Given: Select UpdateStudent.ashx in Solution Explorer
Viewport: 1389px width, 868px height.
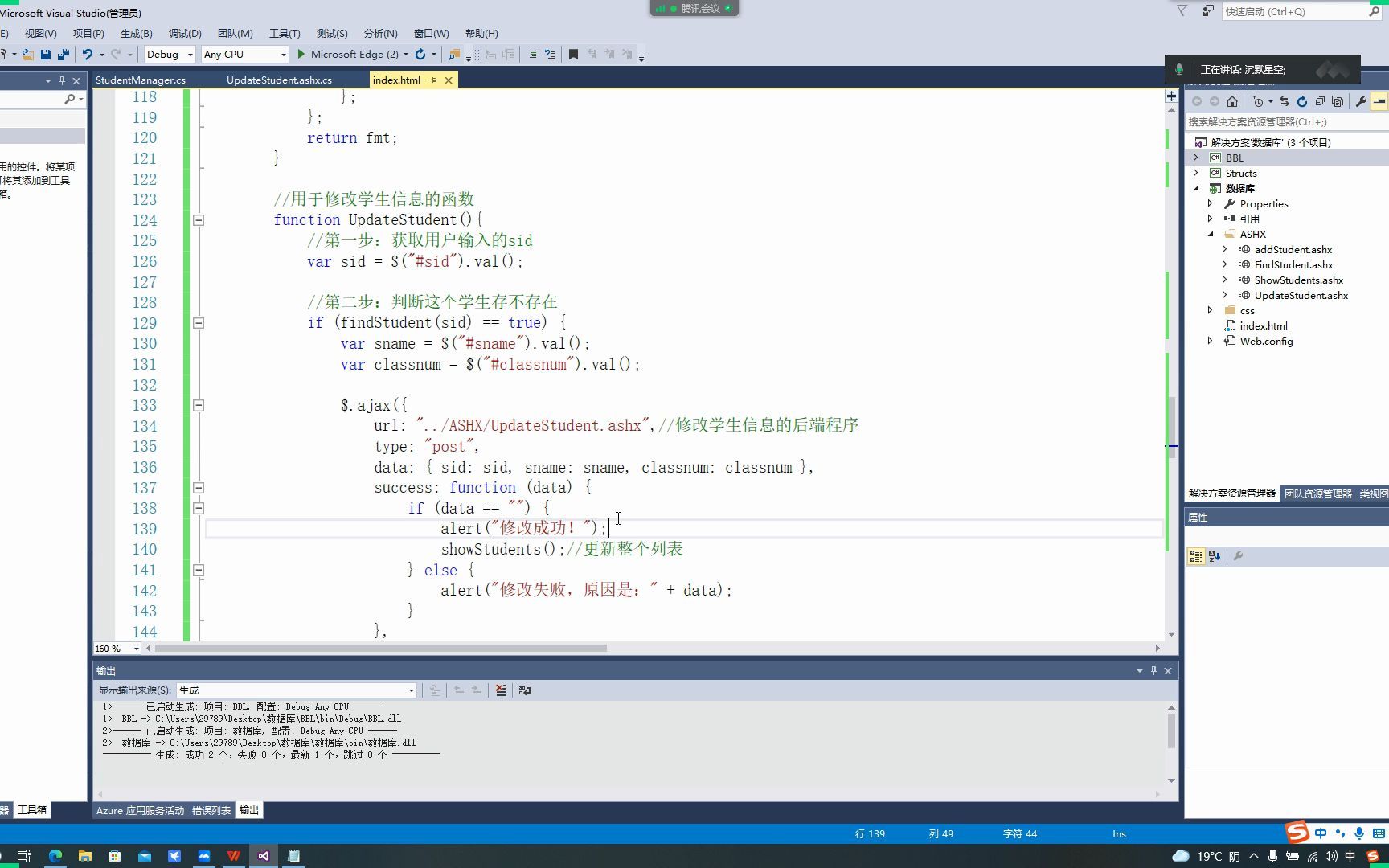Looking at the screenshot, I should pyautogui.click(x=1302, y=295).
